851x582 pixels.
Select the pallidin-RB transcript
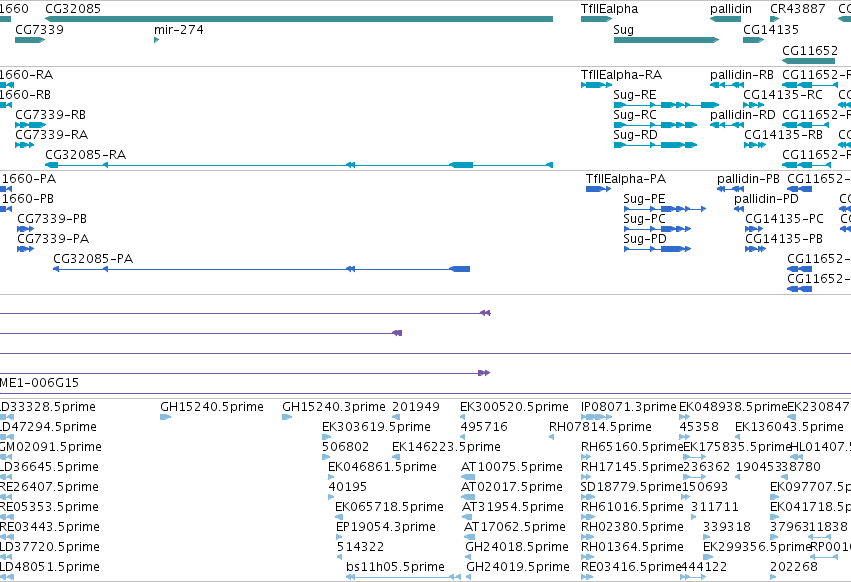tap(727, 85)
